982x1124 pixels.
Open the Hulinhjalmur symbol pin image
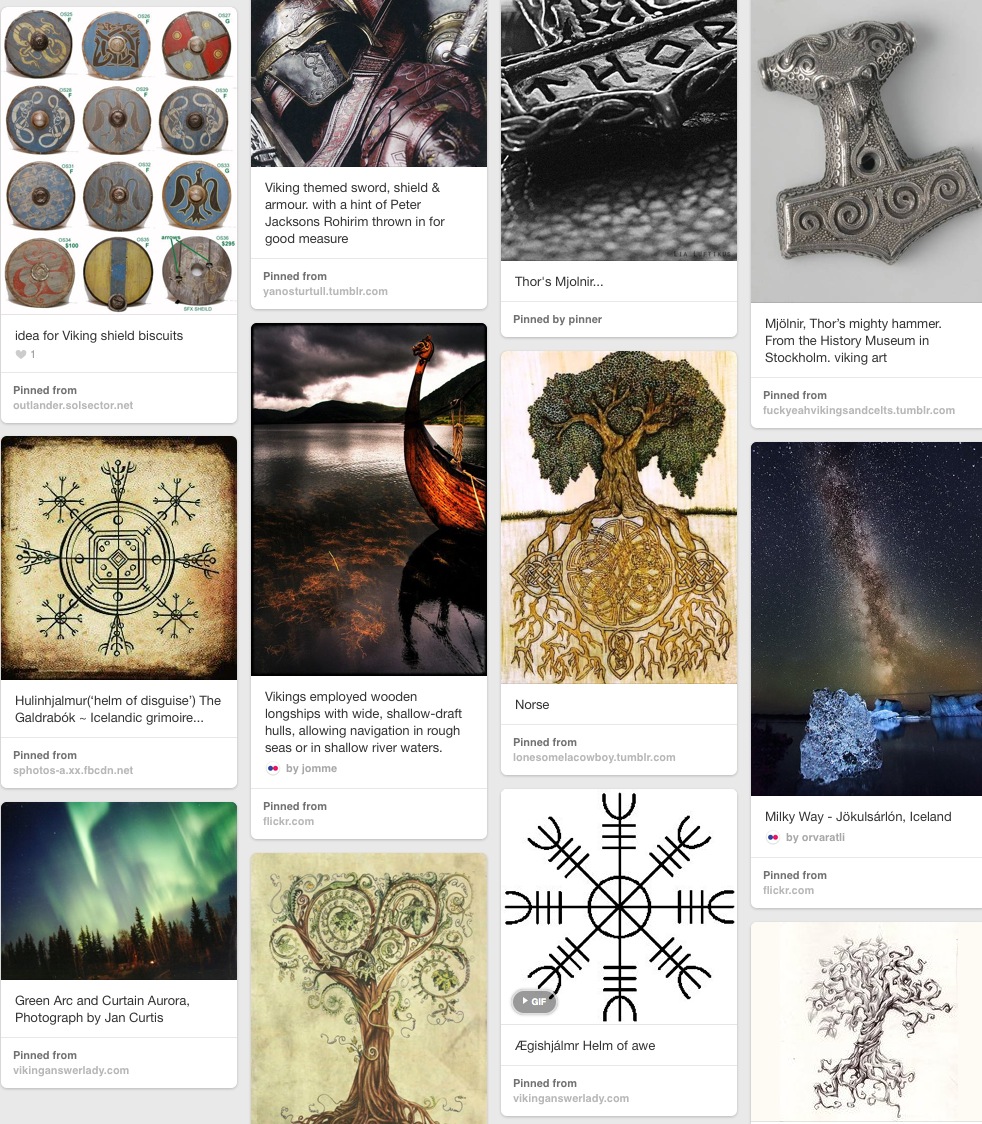(x=119, y=558)
